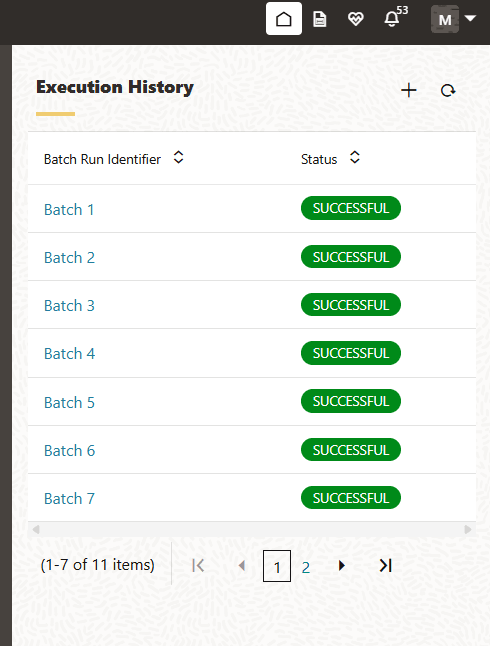Click SUCCESSFUL badge for Batch 3

point(351,305)
